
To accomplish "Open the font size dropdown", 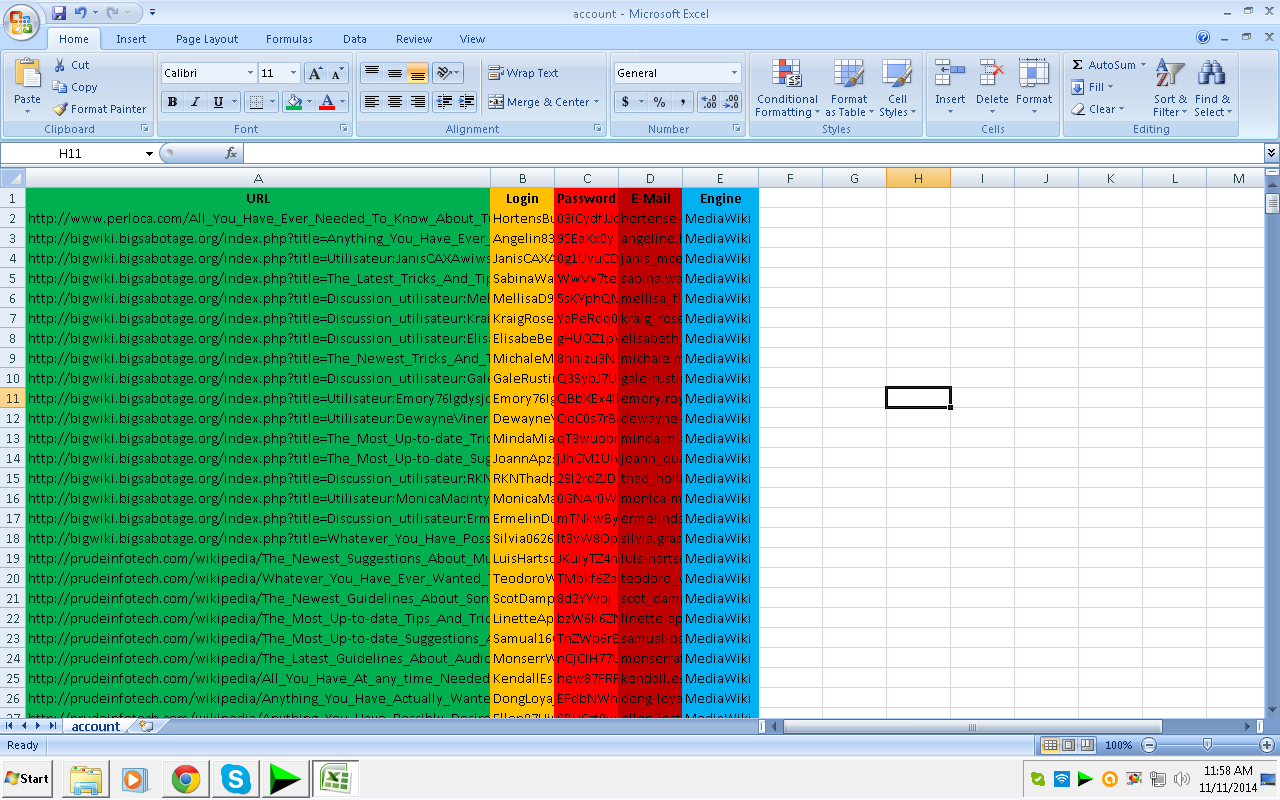I will (x=293, y=73).
